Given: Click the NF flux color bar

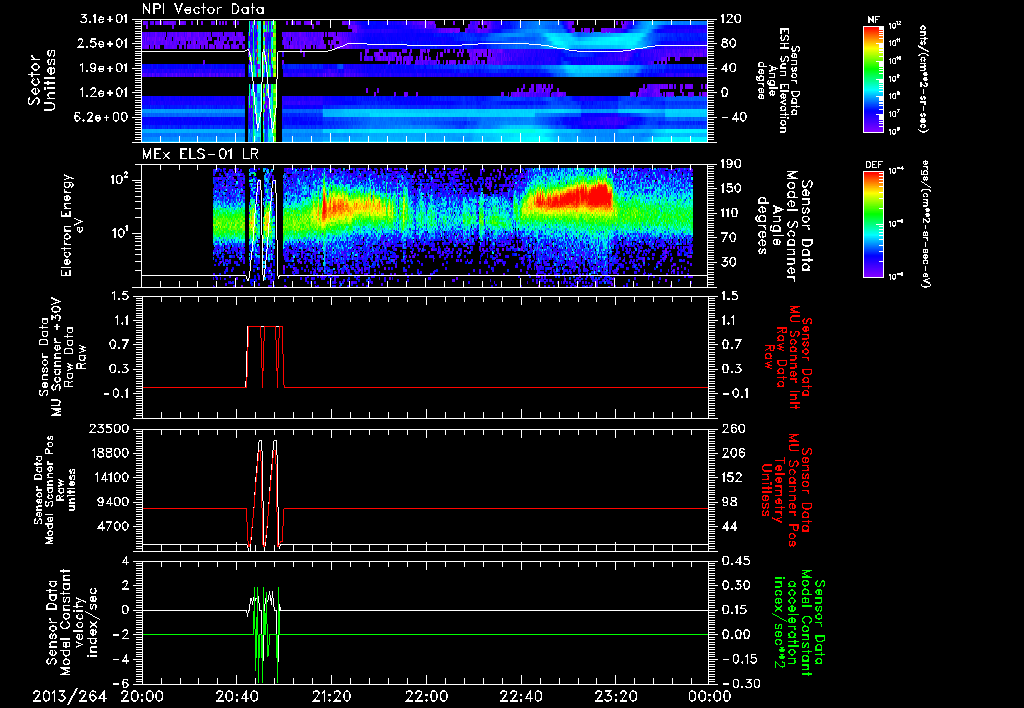Looking at the screenshot, I should pos(874,78).
